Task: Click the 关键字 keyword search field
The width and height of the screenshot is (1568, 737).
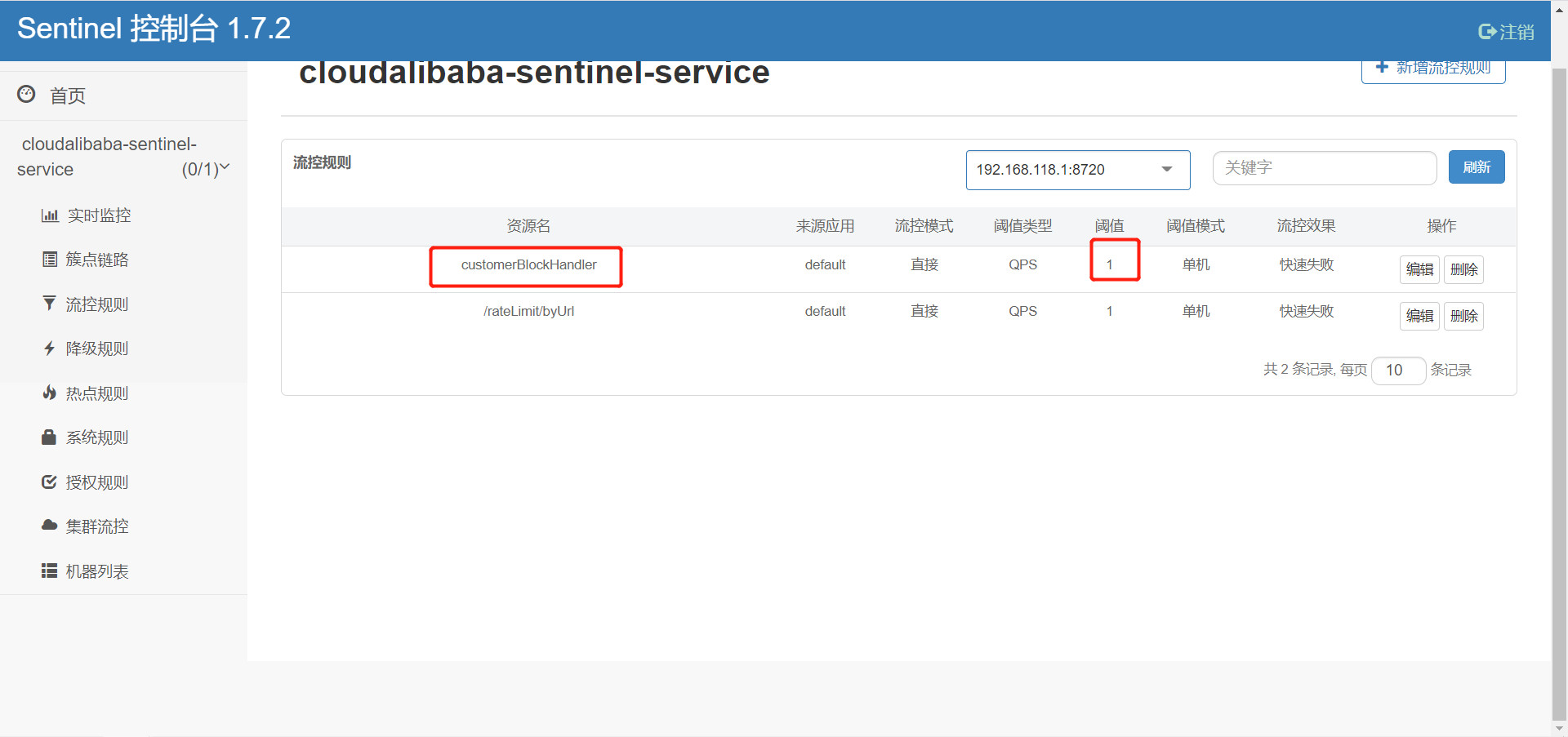Action: click(1324, 167)
